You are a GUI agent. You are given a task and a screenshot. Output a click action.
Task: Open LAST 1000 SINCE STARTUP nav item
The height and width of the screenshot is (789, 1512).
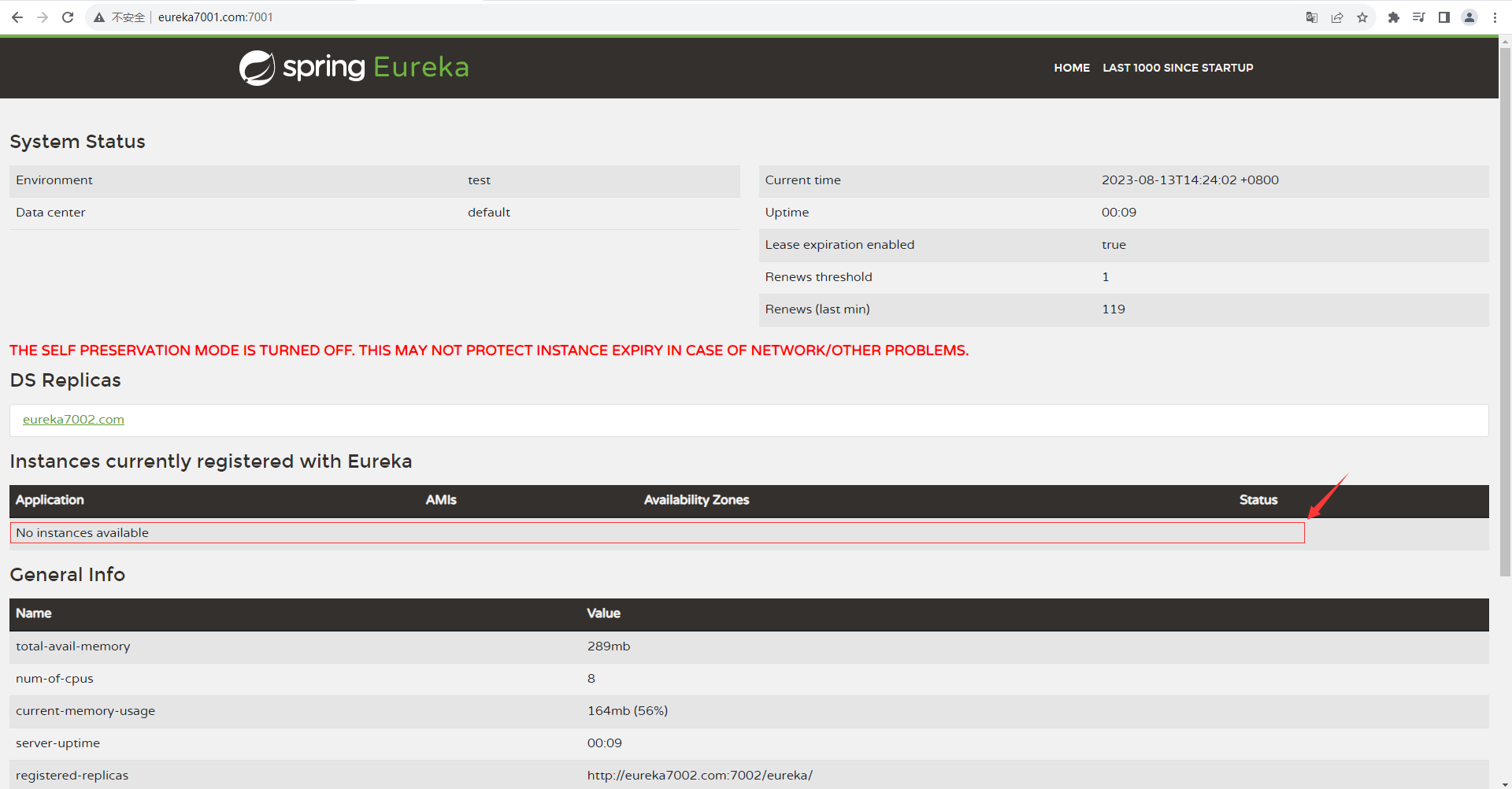(x=1178, y=68)
